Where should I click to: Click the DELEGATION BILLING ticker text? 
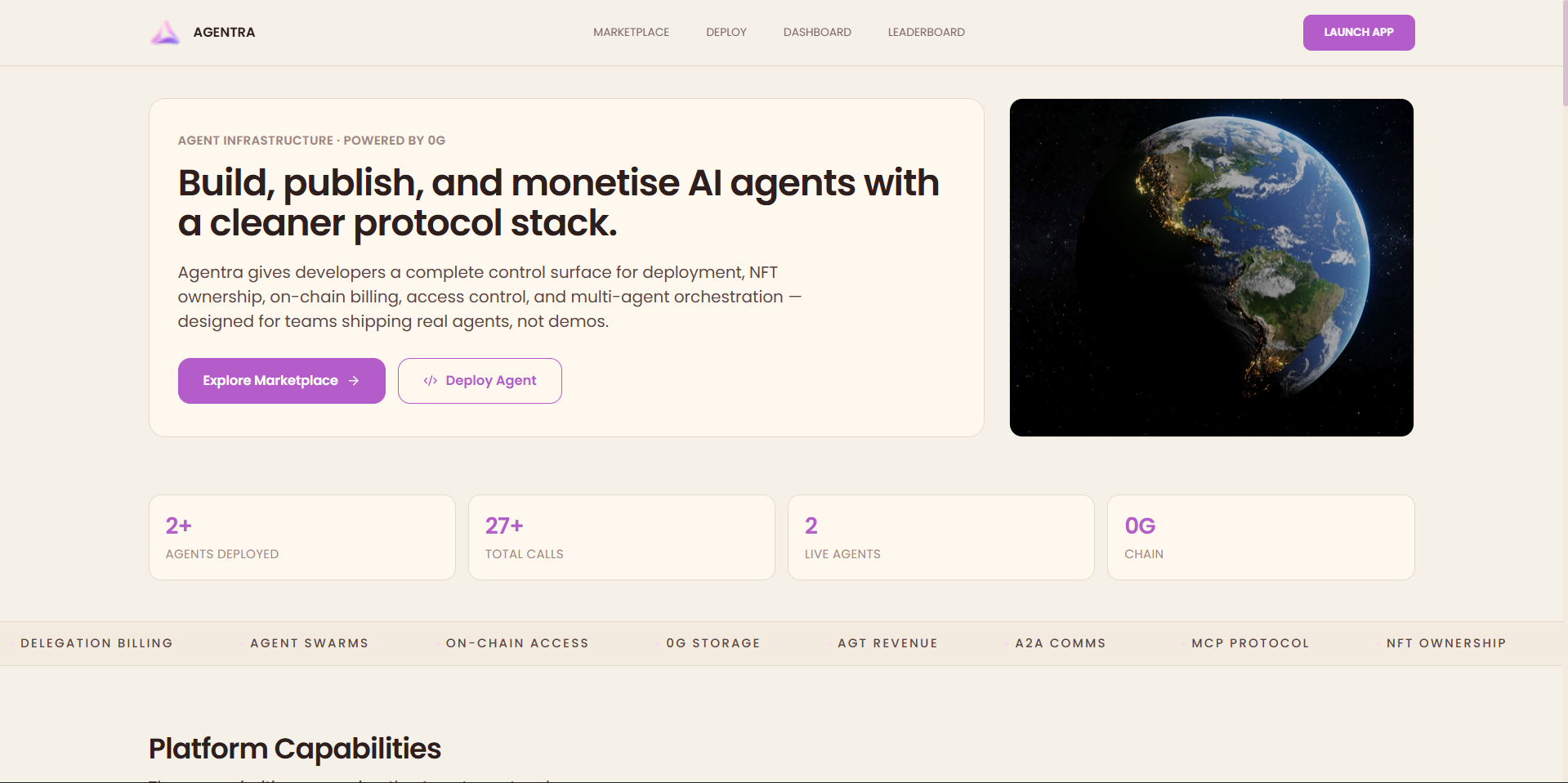tap(96, 643)
